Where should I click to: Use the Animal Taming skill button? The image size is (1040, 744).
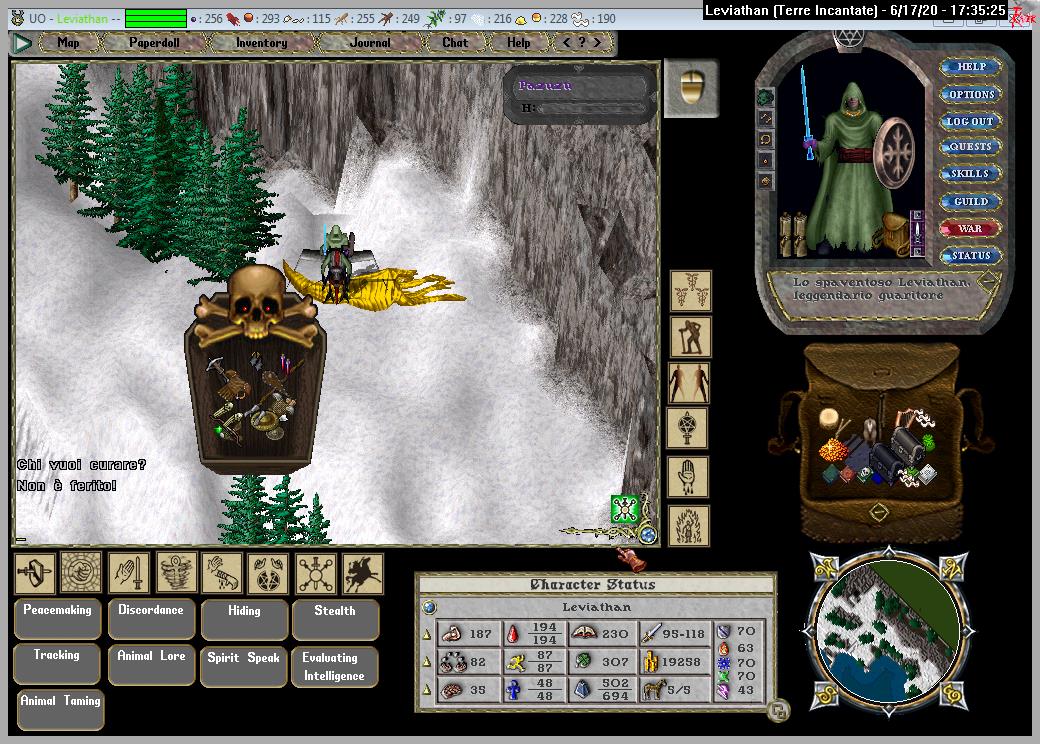pos(60,710)
